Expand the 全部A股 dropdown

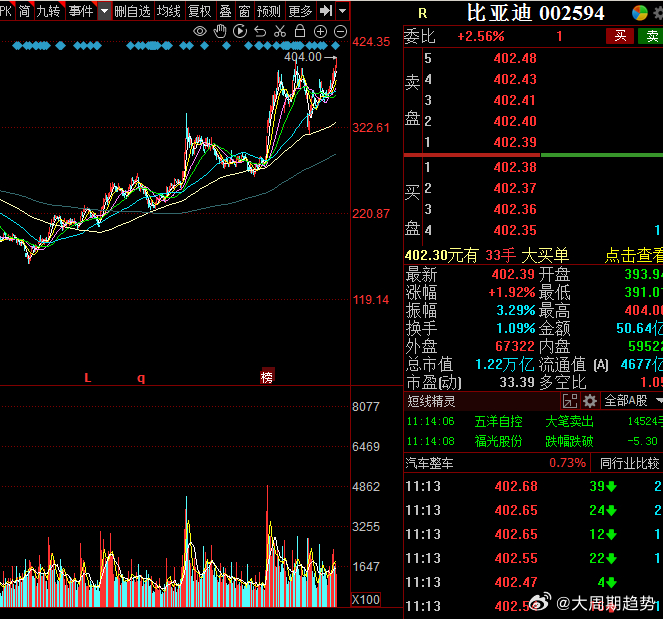click(633, 401)
